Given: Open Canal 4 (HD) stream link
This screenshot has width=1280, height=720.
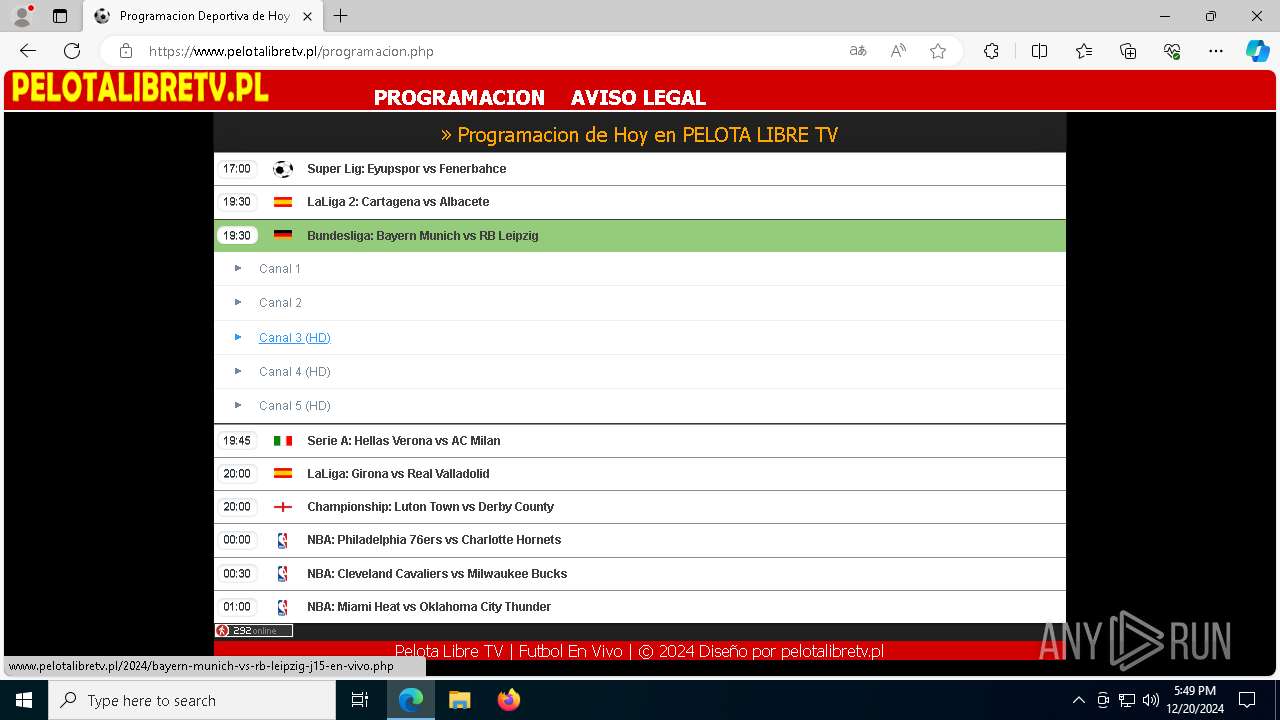Looking at the screenshot, I should coord(295,372).
